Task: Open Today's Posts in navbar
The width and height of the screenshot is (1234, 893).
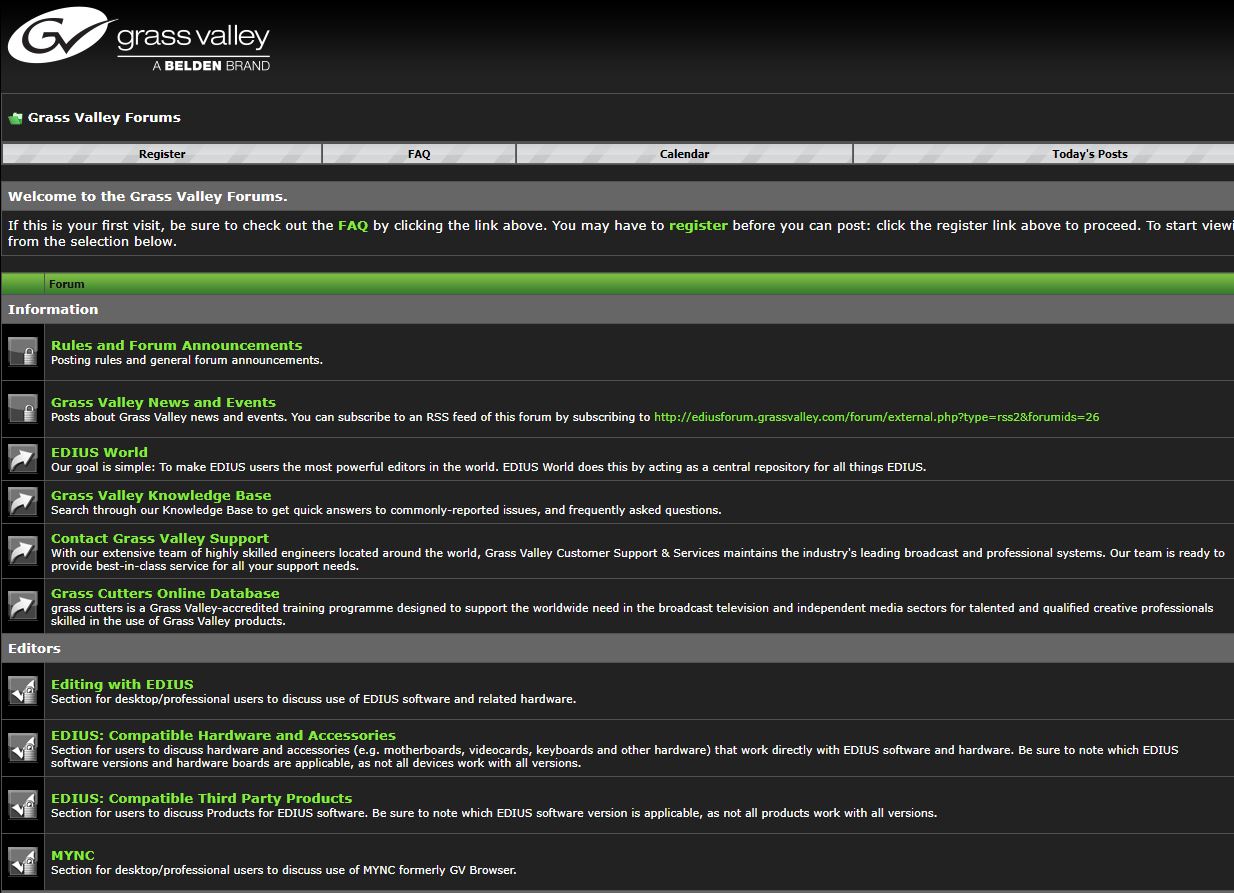Action: coord(1089,154)
